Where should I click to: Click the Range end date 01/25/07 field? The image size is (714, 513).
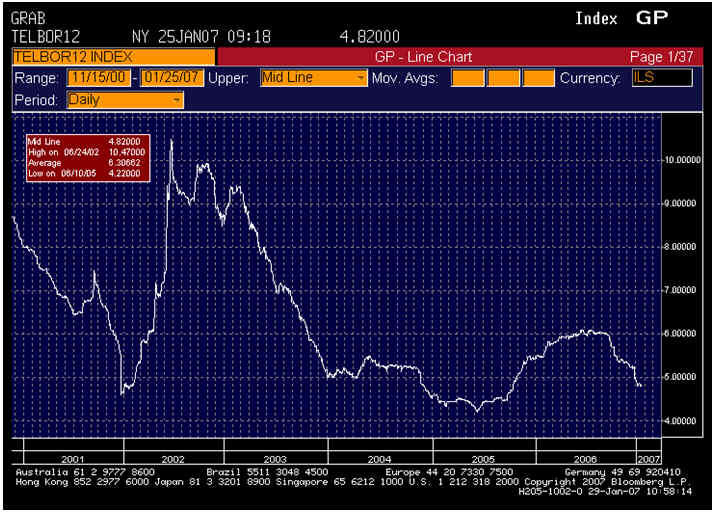click(x=172, y=78)
